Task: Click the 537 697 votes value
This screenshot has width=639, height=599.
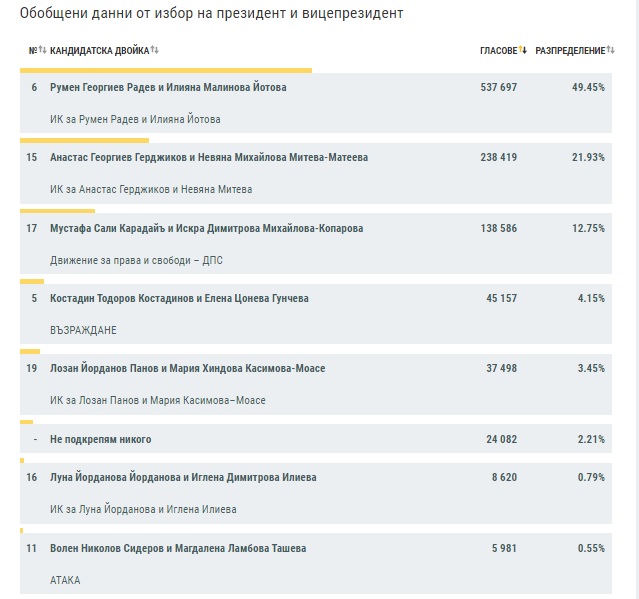Action: [x=498, y=87]
